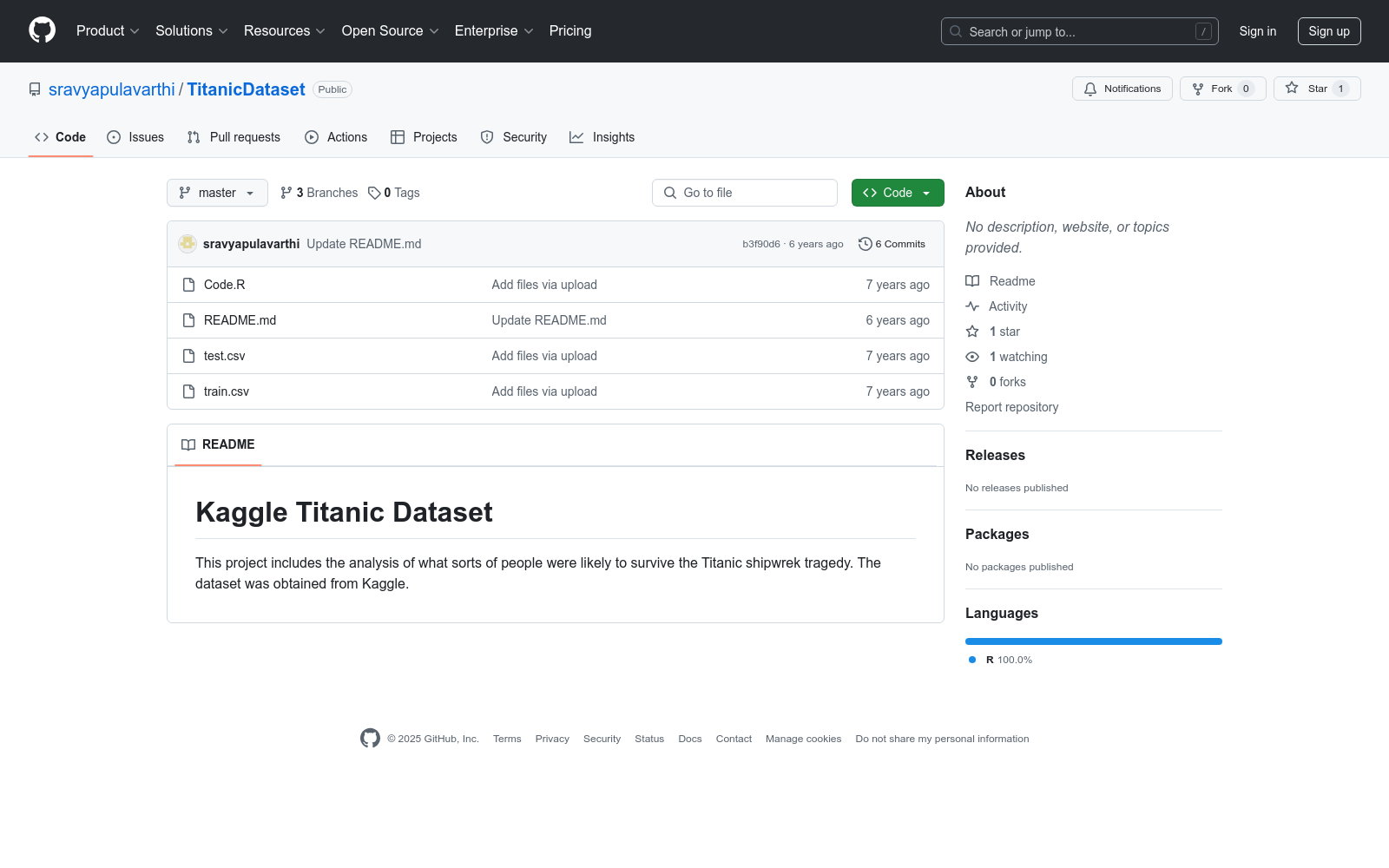Expand the Enterprise dropdown

coord(494,31)
